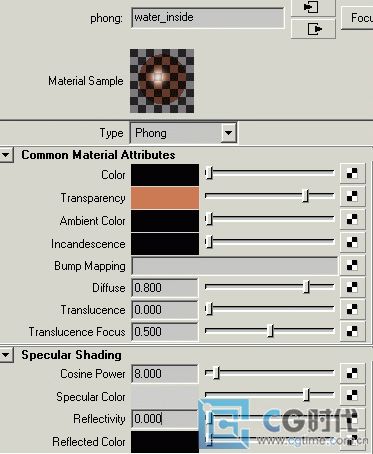
Task: Click the Reflectivity value field 0.000
Action: [x=165, y=419]
